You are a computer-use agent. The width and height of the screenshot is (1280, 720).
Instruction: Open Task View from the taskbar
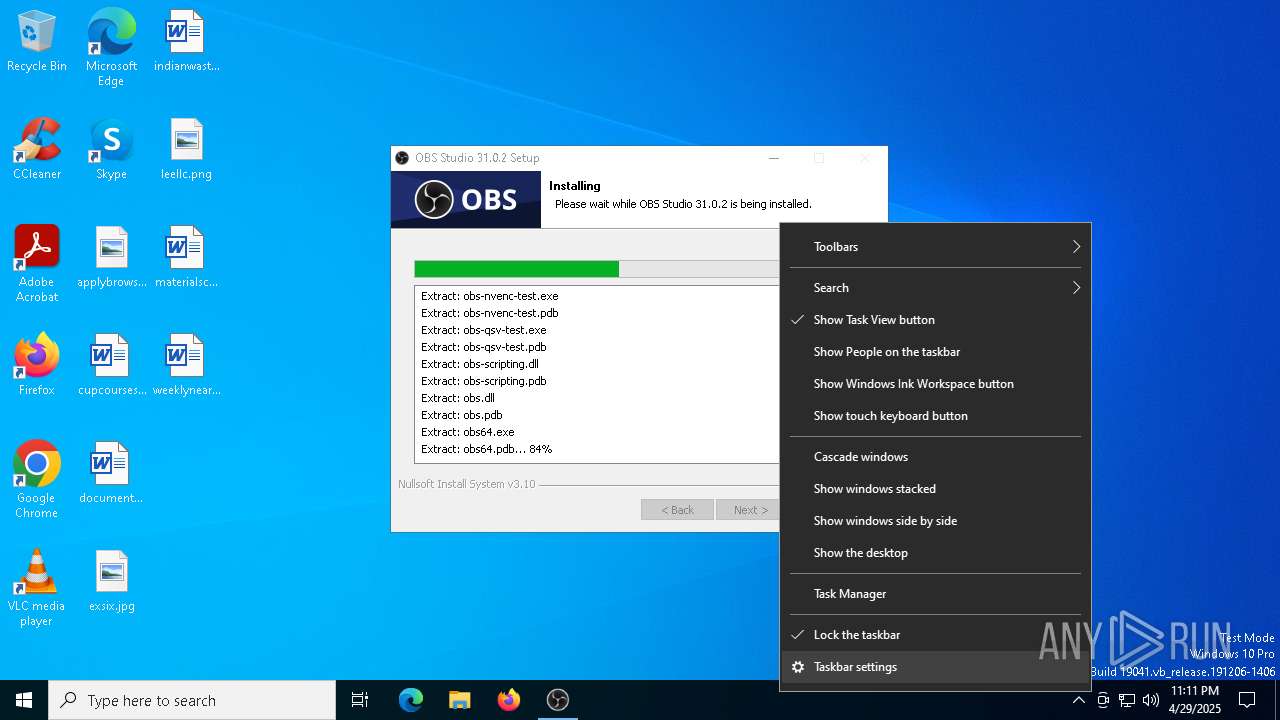(360, 700)
